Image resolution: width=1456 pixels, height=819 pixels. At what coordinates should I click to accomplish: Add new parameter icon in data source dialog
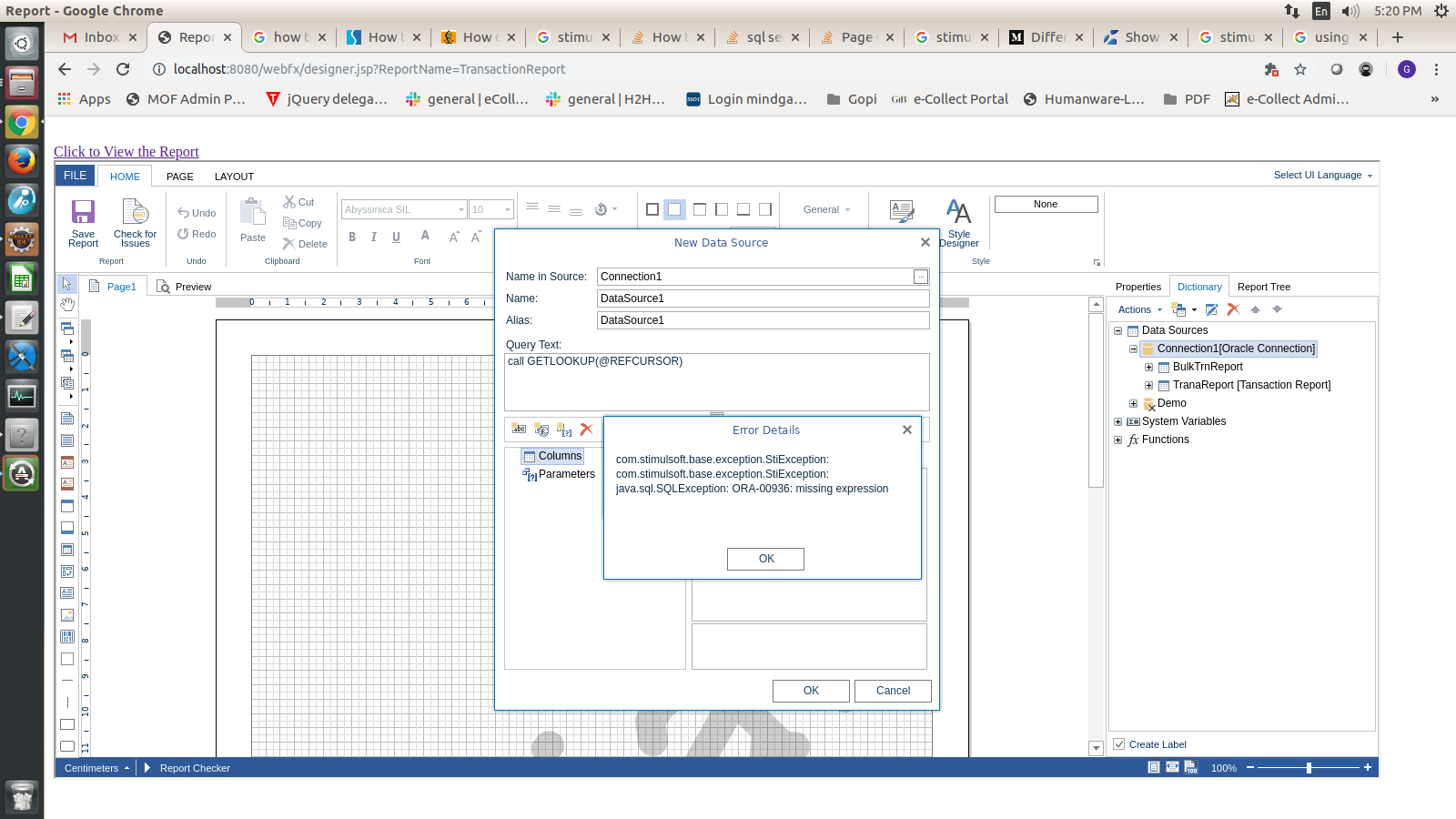(564, 430)
